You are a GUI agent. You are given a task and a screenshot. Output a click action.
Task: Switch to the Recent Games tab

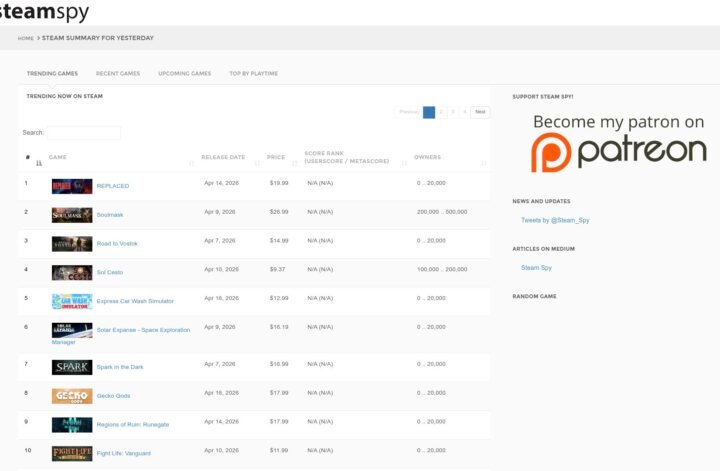pyautogui.click(x=118, y=73)
